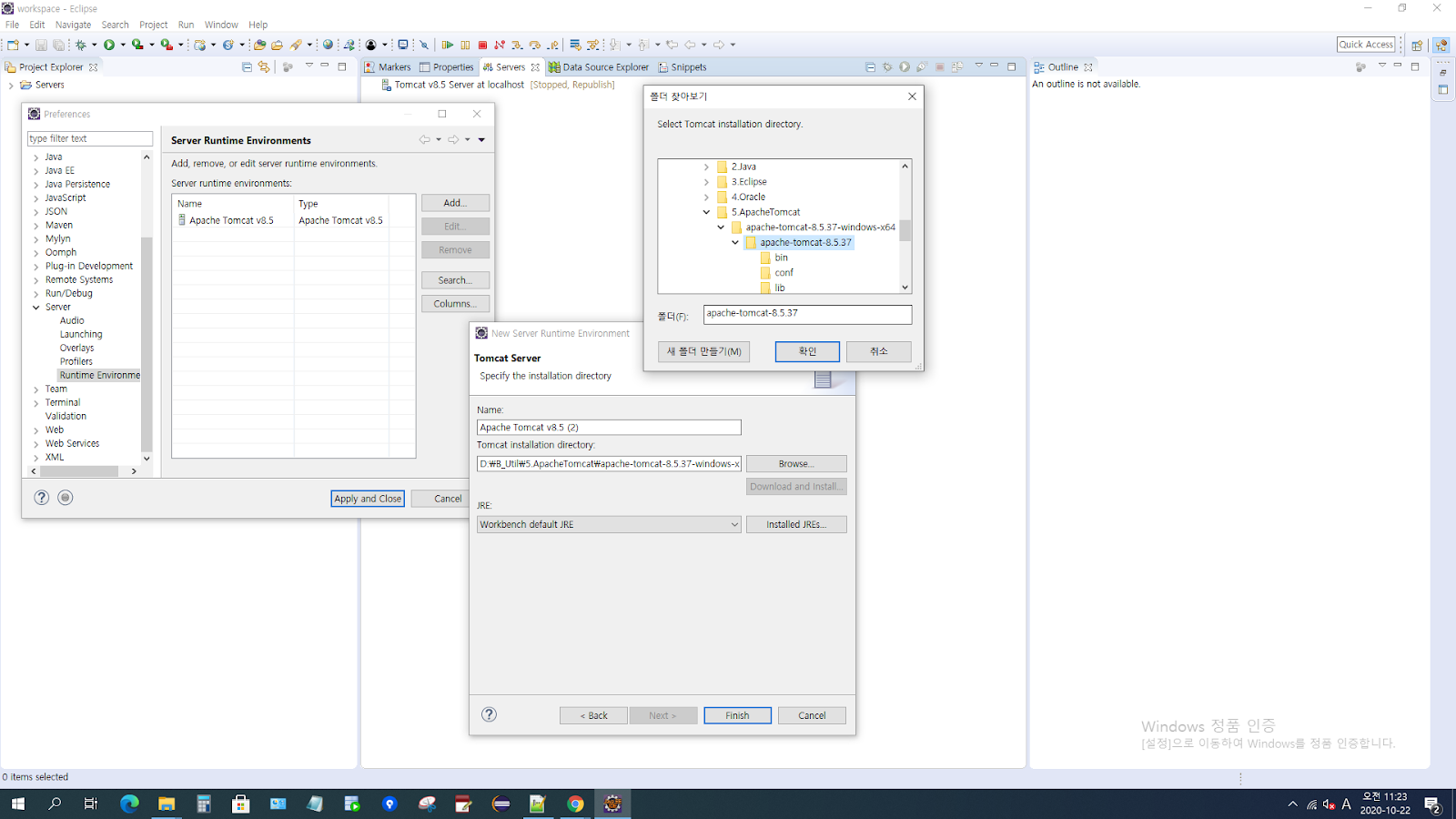Click the Browse... button in wizard
The image size is (1456, 819).
tap(796, 464)
